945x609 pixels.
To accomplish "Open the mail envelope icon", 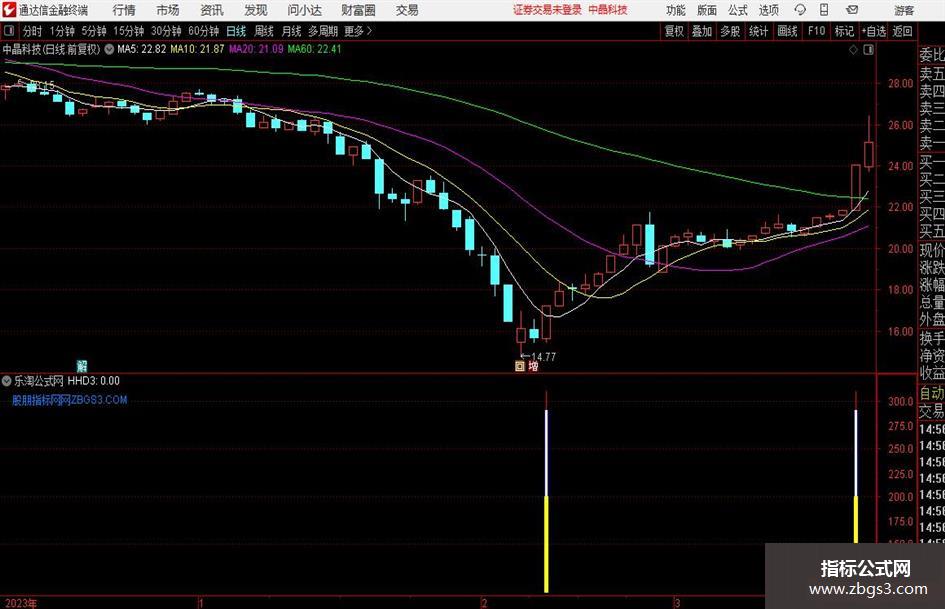I will coord(852,10).
